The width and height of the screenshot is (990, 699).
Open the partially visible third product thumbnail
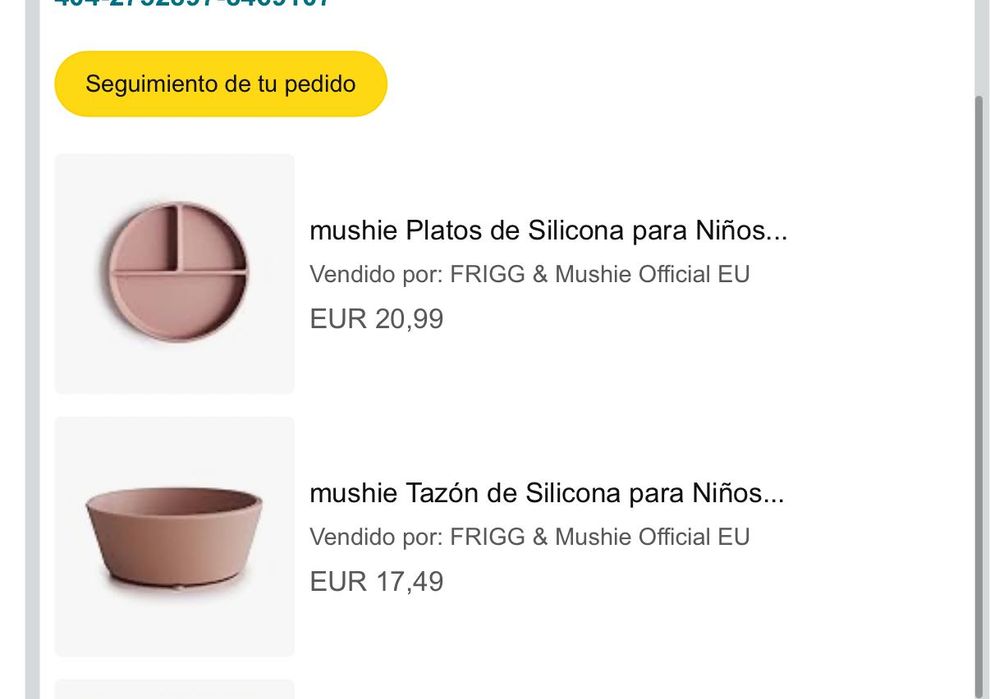(x=175, y=689)
